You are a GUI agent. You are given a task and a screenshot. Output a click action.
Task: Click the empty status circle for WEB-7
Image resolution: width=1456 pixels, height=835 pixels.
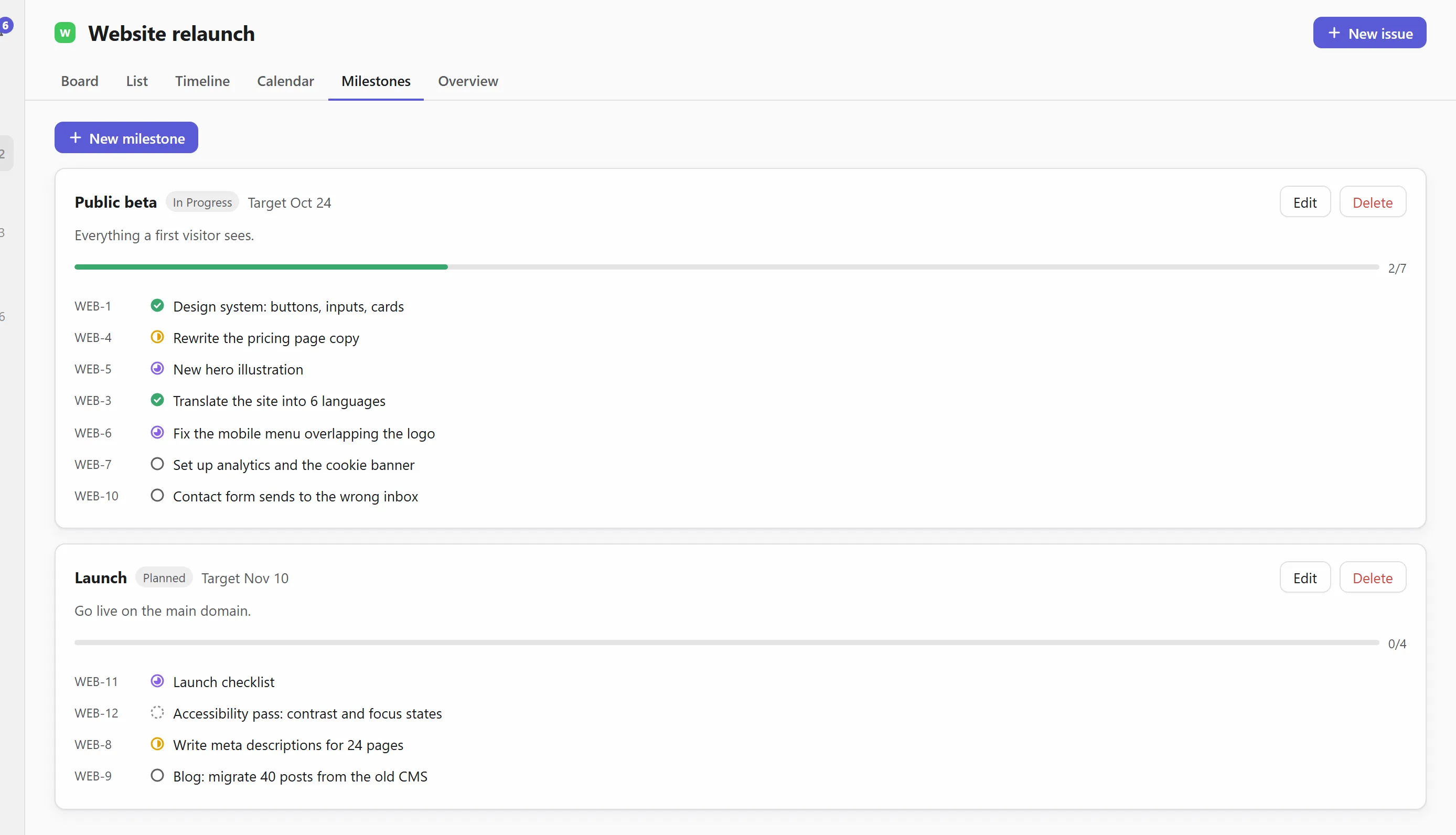[x=157, y=464]
